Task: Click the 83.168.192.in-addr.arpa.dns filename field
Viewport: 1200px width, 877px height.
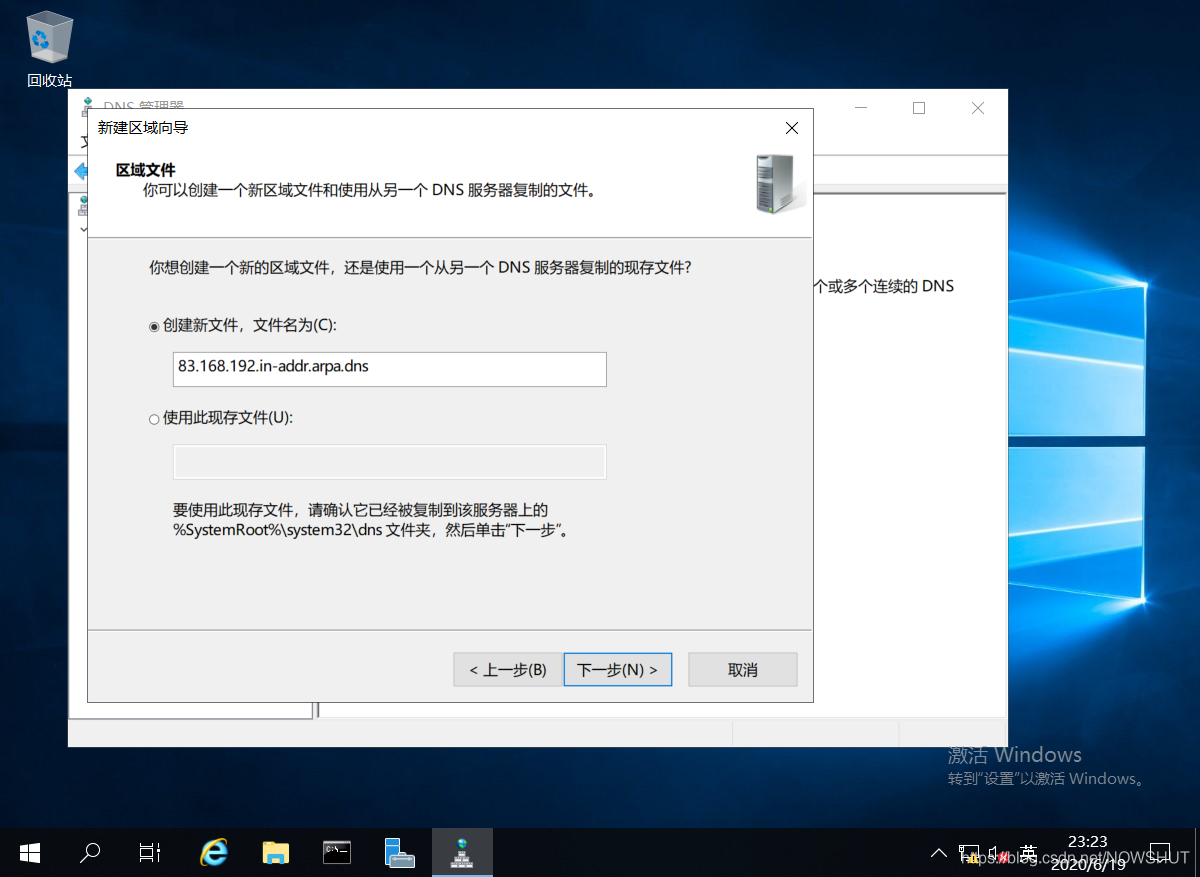Action: click(x=389, y=369)
